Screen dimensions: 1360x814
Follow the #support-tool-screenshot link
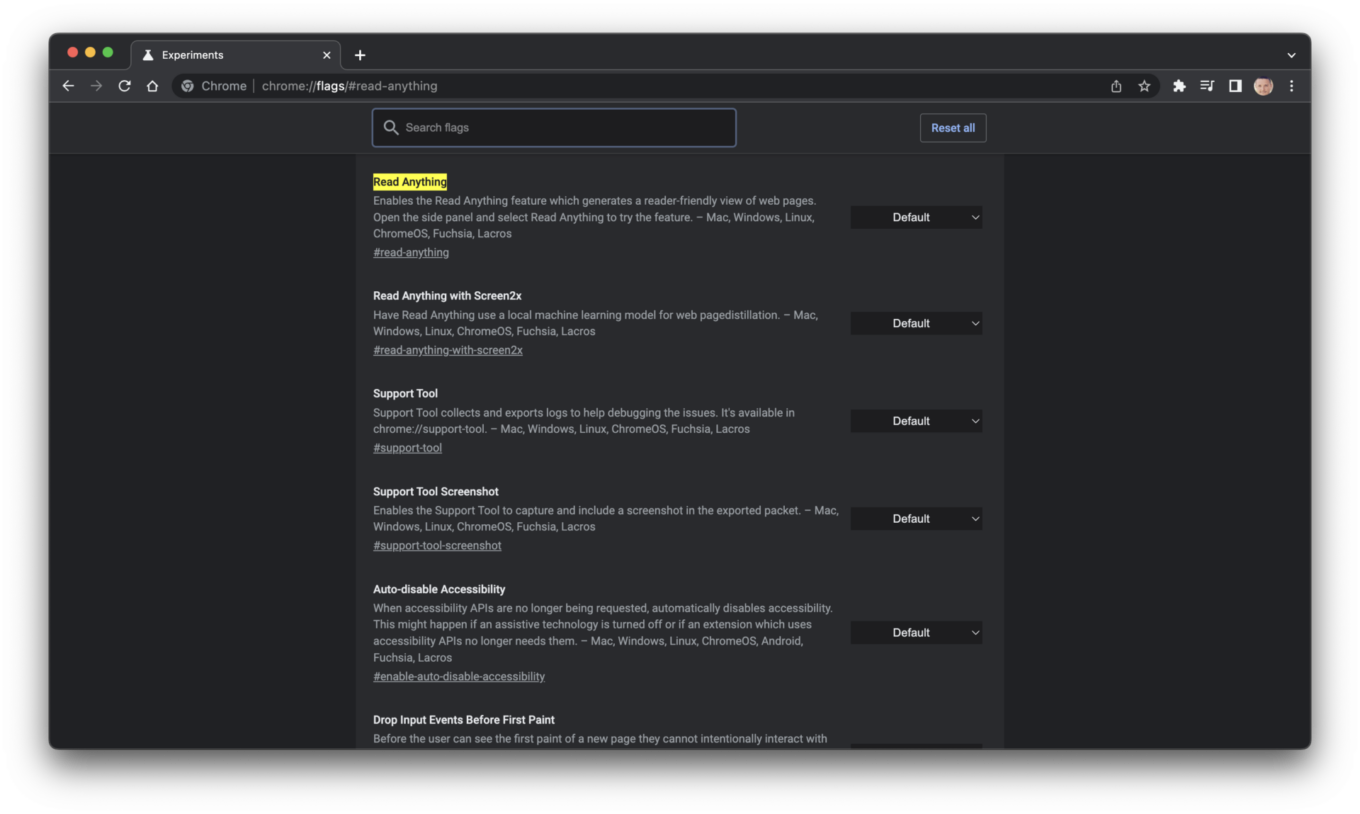(437, 546)
